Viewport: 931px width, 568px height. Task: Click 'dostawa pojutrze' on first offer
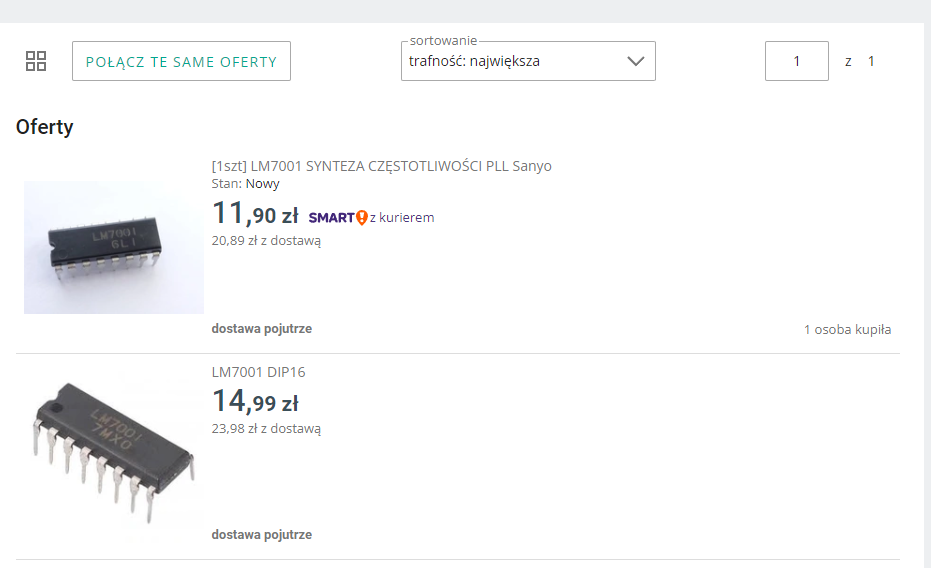[262, 329]
